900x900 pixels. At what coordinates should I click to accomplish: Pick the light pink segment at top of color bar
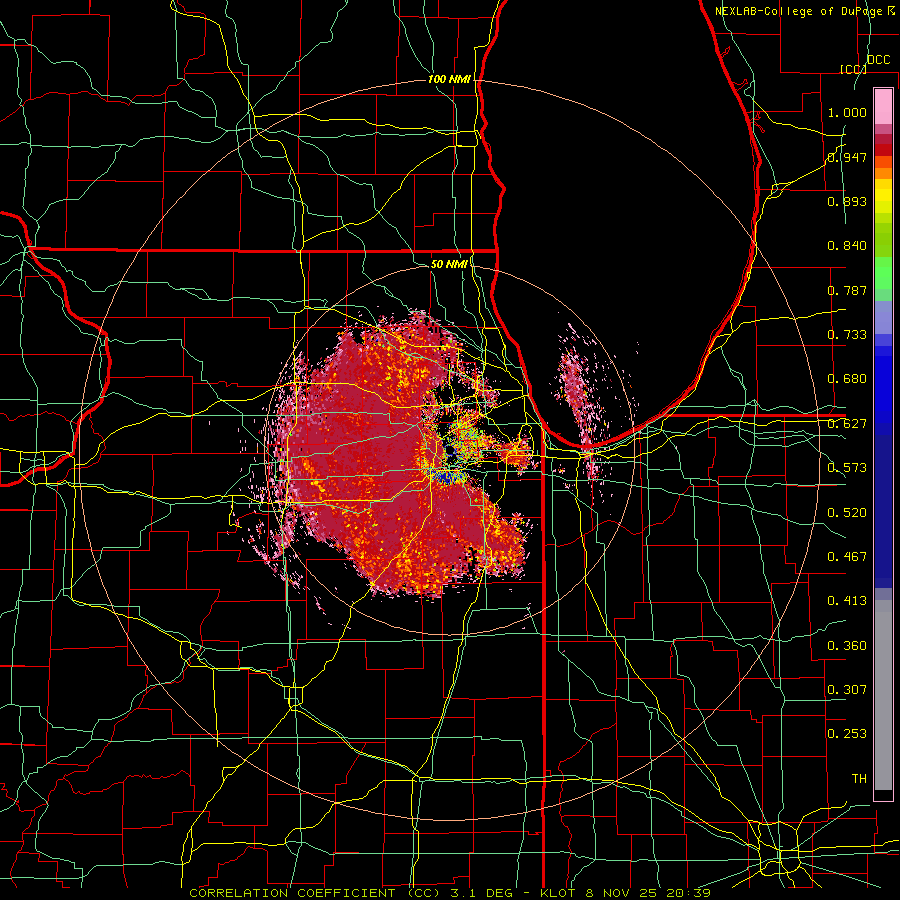tap(883, 106)
